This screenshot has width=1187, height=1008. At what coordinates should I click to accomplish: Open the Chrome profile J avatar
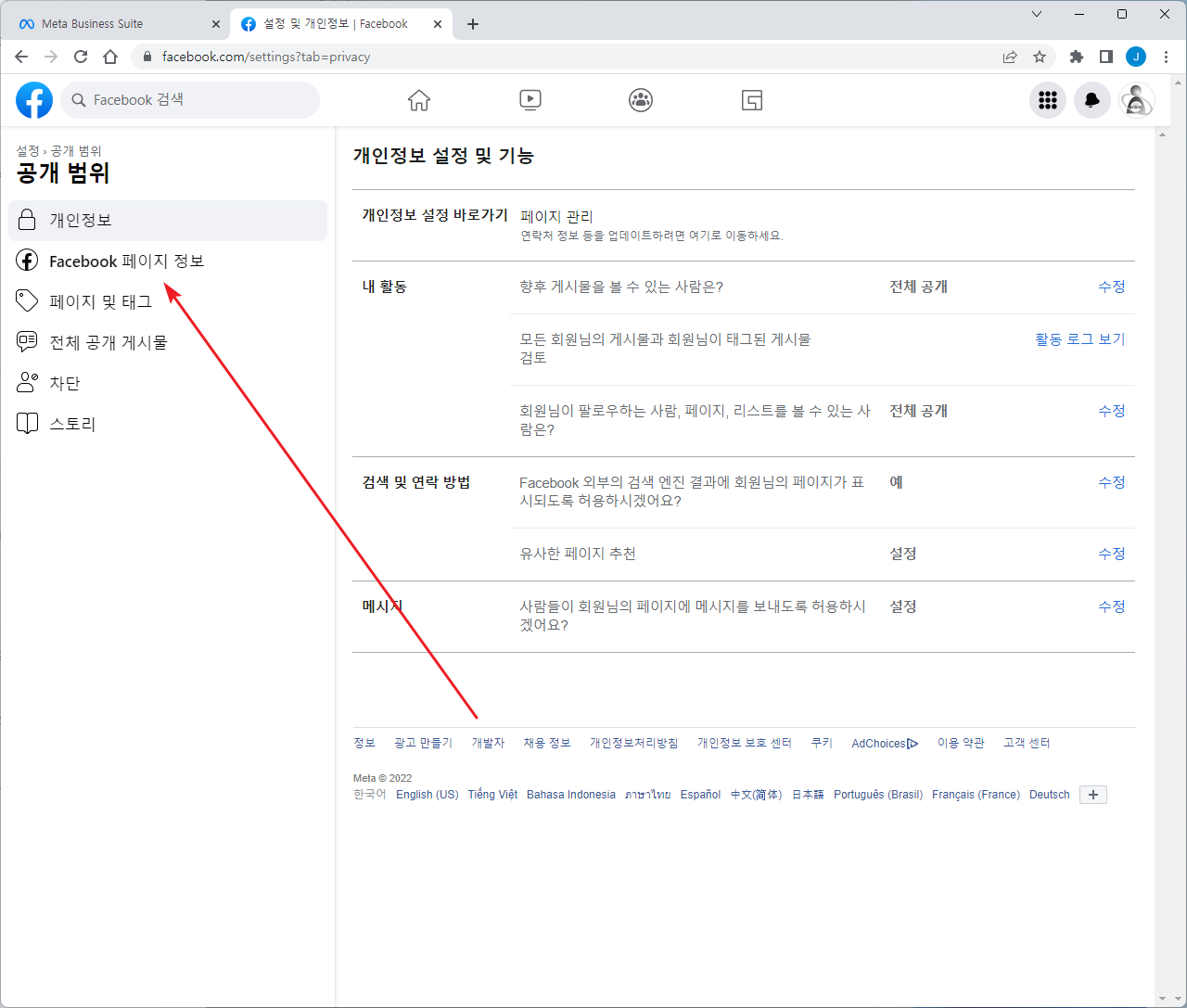coord(1136,57)
